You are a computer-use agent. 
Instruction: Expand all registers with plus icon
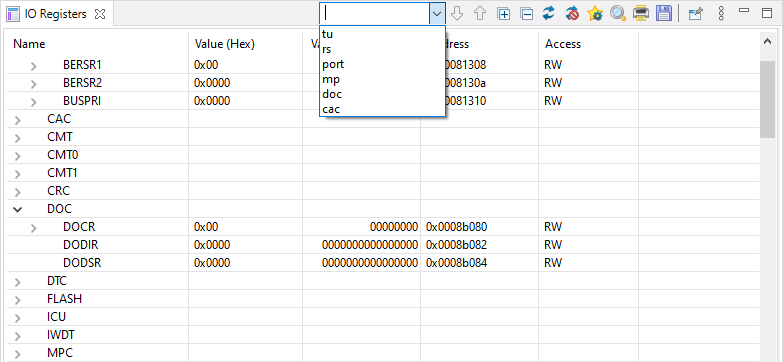tap(504, 14)
